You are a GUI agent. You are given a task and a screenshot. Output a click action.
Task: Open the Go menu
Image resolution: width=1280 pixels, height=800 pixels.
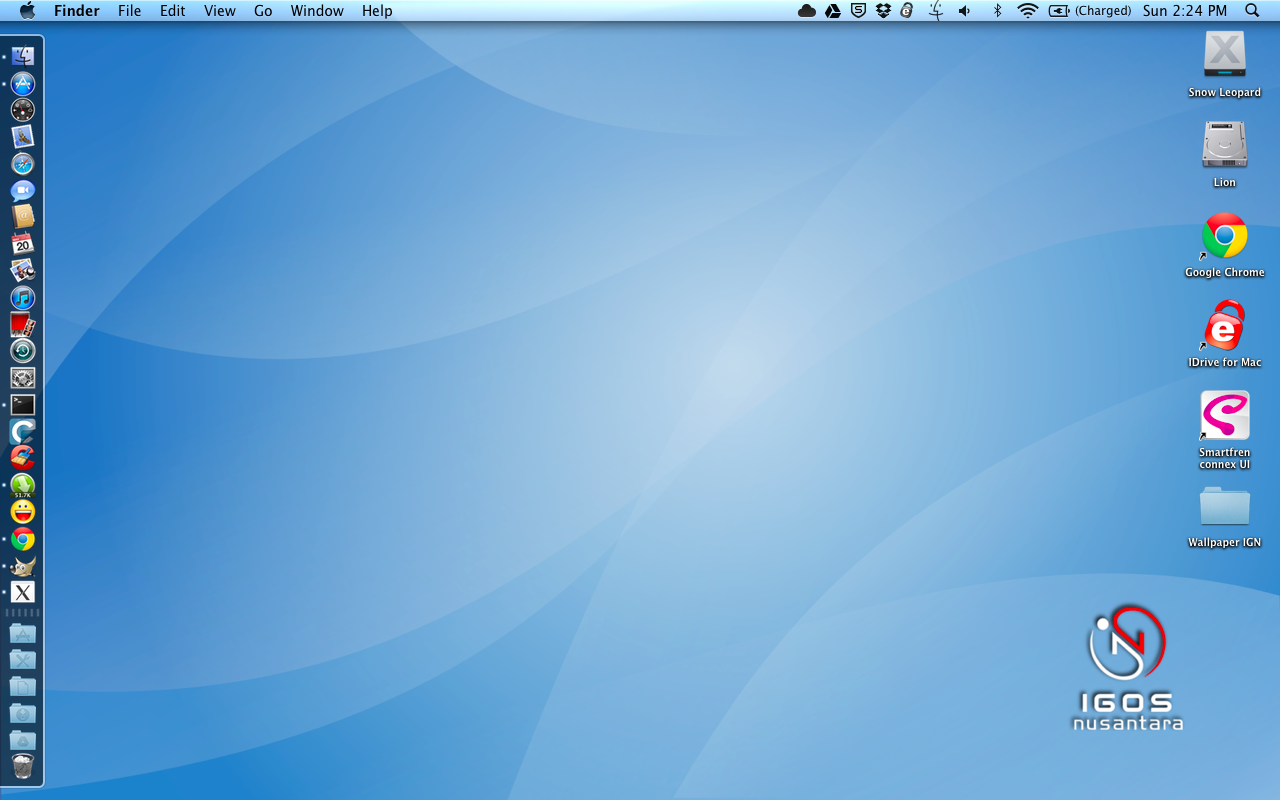(x=263, y=11)
